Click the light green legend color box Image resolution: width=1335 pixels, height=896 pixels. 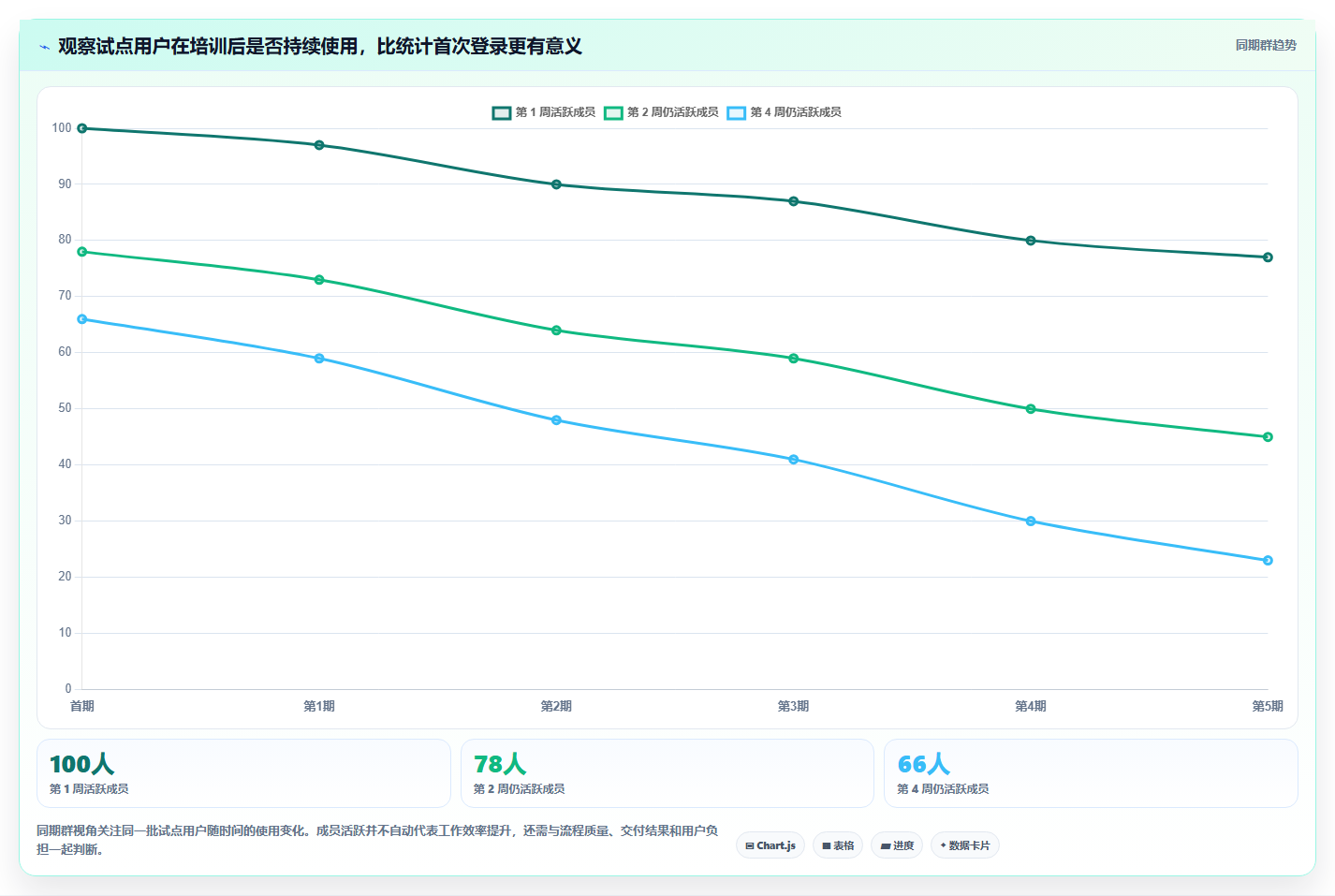click(x=613, y=112)
